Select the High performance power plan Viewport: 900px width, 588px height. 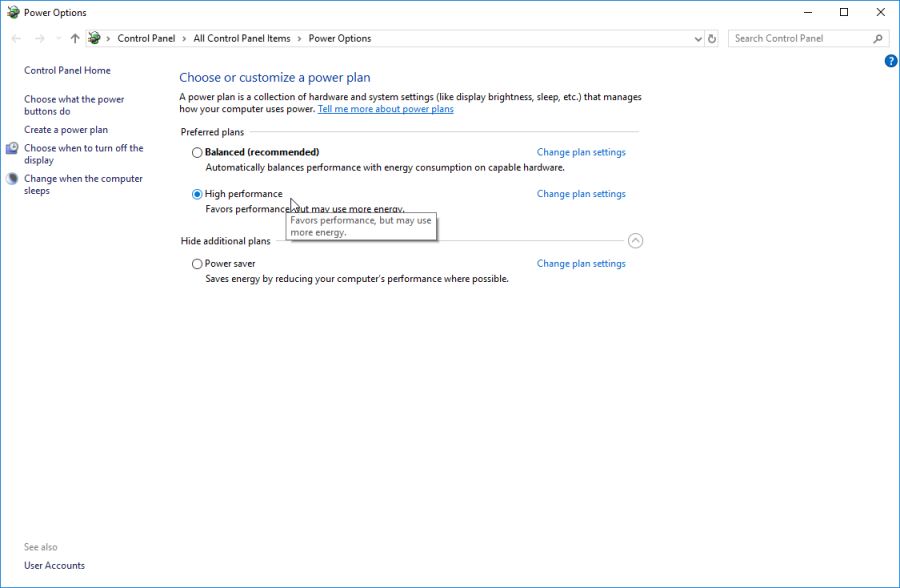[x=197, y=194]
